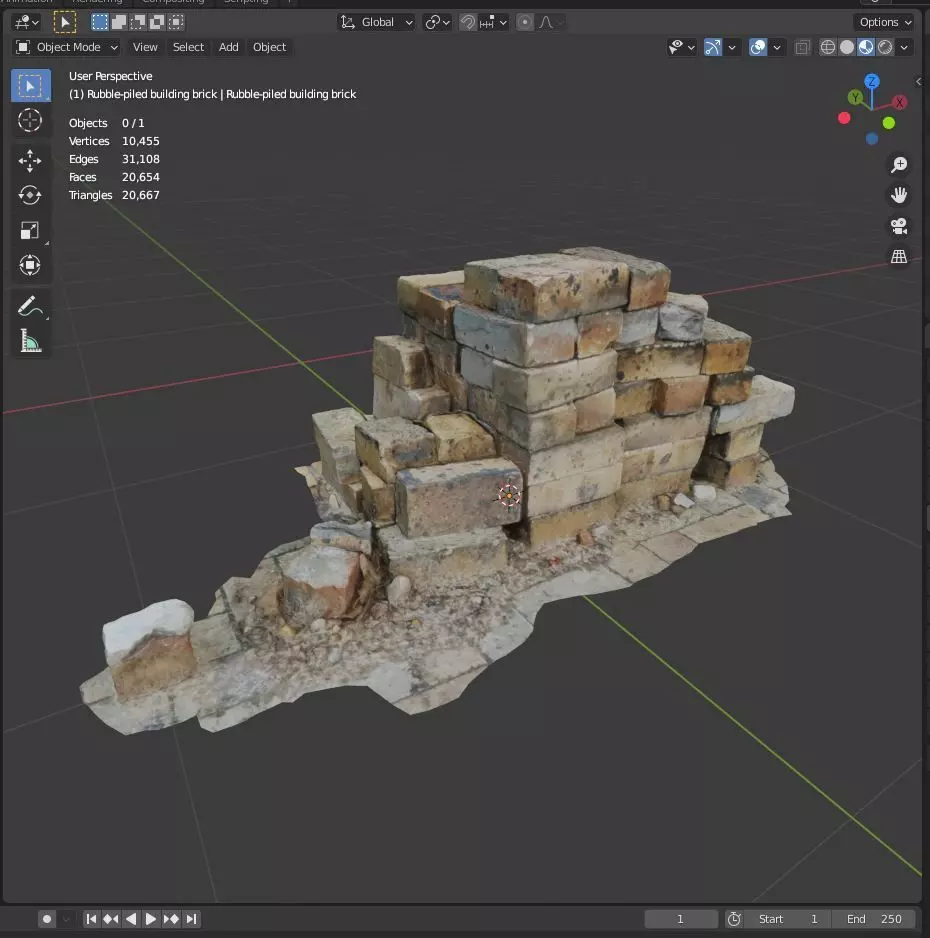The width and height of the screenshot is (930, 938).
Task: Click the X axis on navigation gizmo
Action: 899,103
